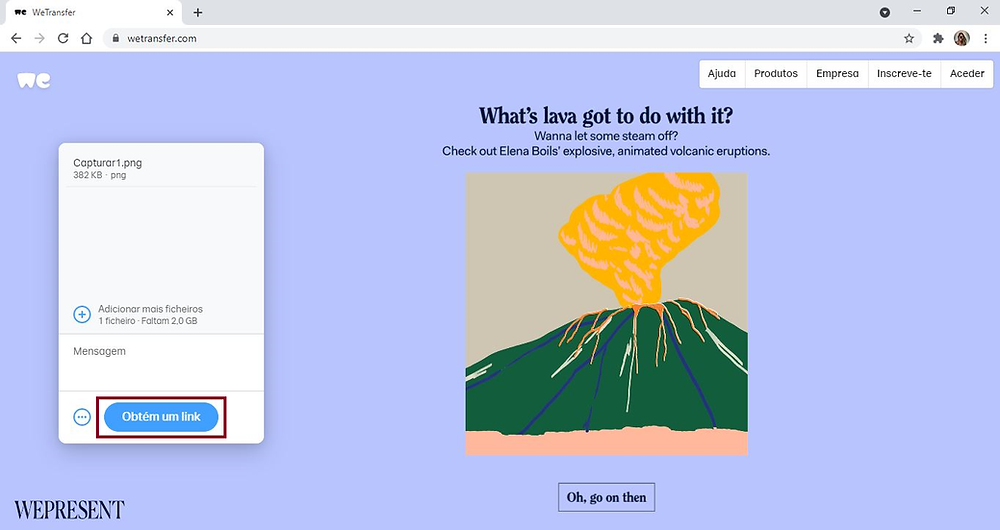Click the Adicionar mais ficheiros label

(x=151, y=309)
